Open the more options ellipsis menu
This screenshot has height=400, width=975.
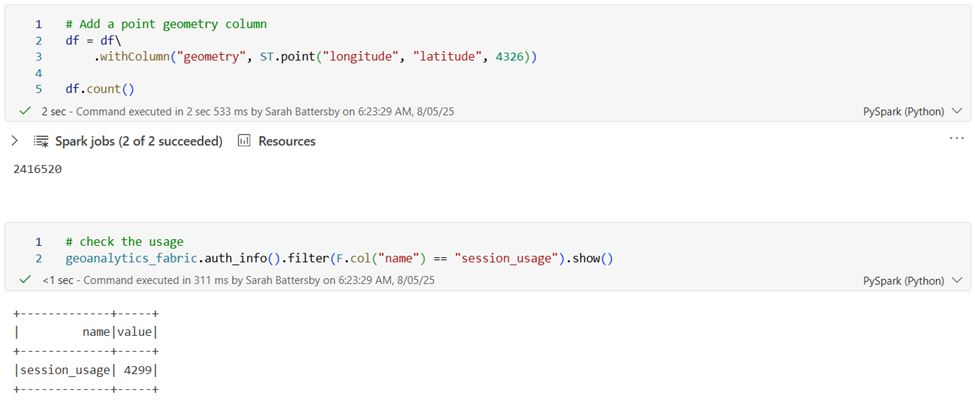956,137
